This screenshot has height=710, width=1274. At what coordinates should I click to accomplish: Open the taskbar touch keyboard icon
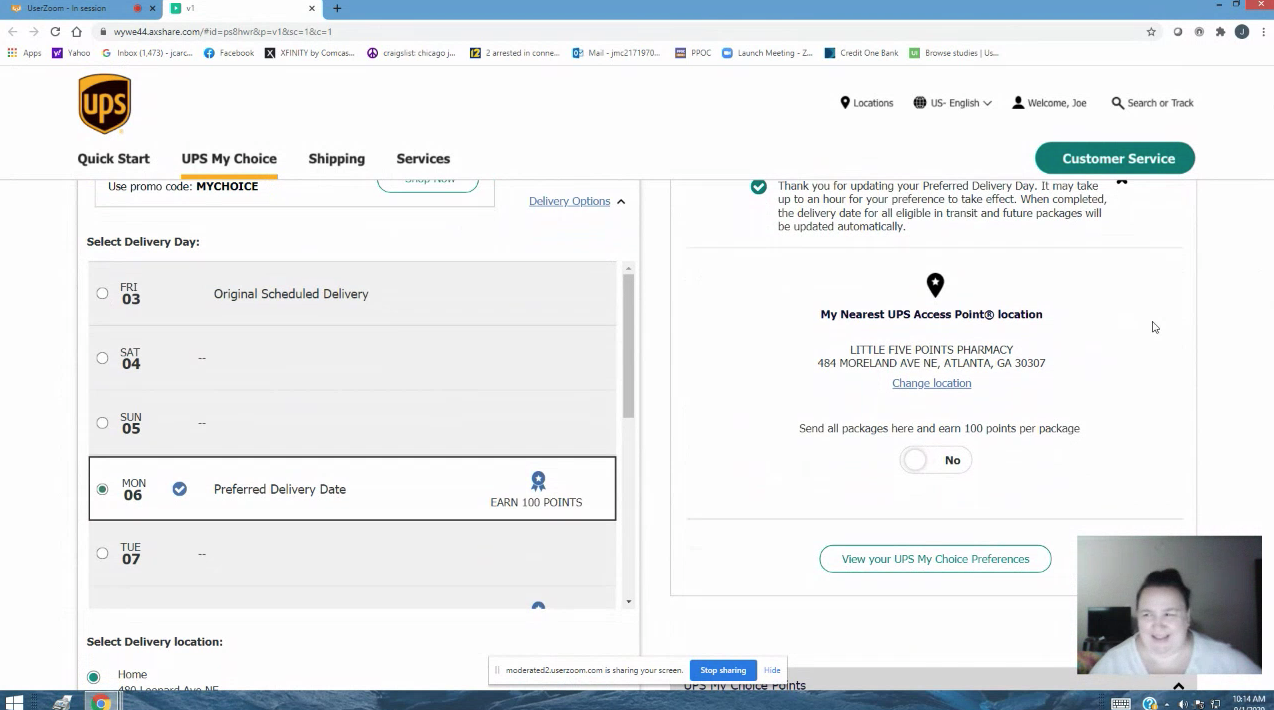(x=1121, y=703)
